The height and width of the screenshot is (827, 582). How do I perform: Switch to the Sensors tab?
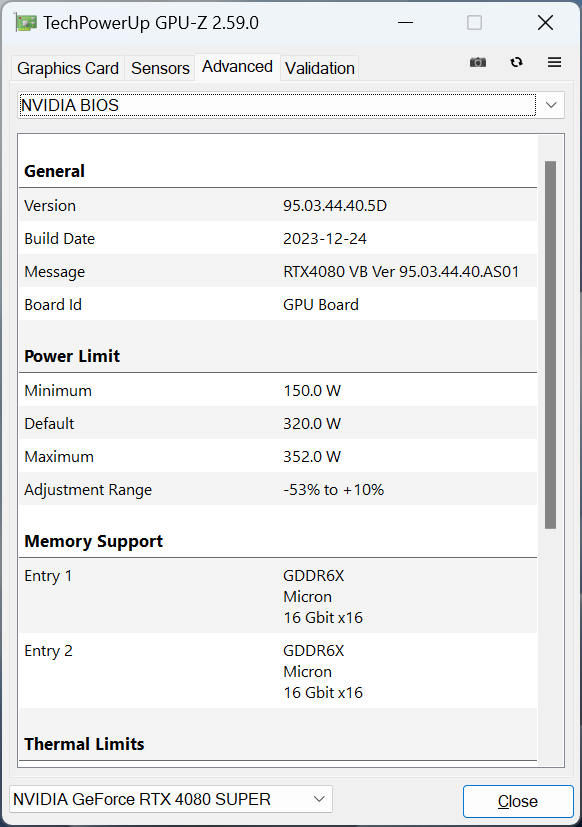pos(160,68)
